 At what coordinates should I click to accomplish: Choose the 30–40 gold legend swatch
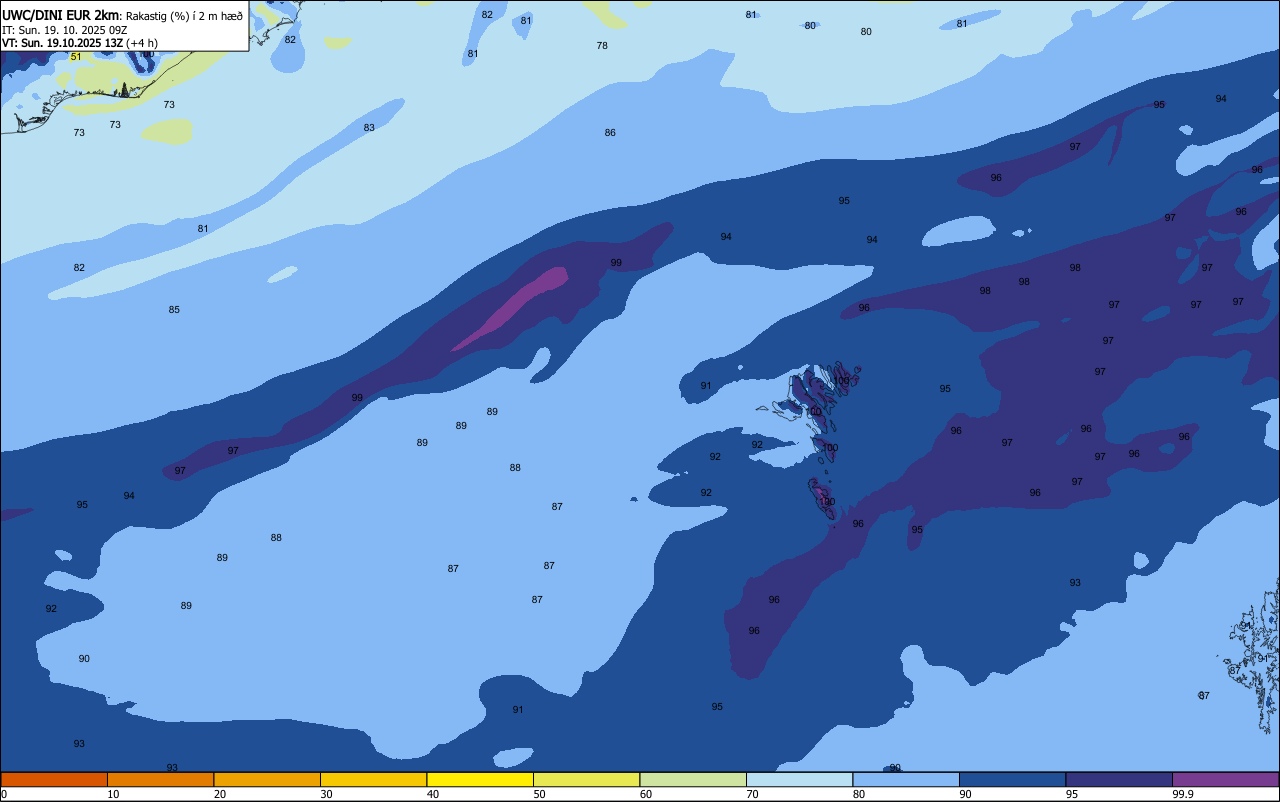coord(373,779)
